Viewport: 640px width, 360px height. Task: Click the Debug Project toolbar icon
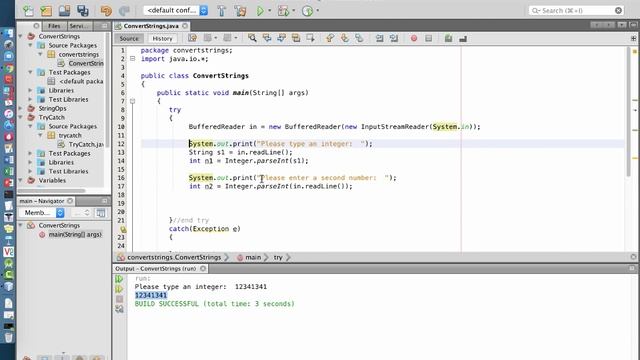click(x=283, y=11)
